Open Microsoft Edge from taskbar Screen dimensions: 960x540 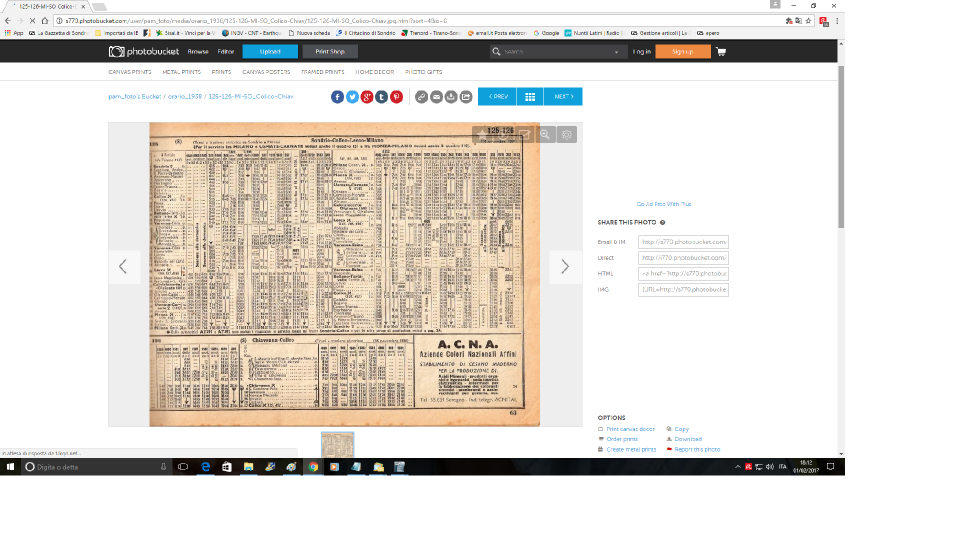pos(206,467)
